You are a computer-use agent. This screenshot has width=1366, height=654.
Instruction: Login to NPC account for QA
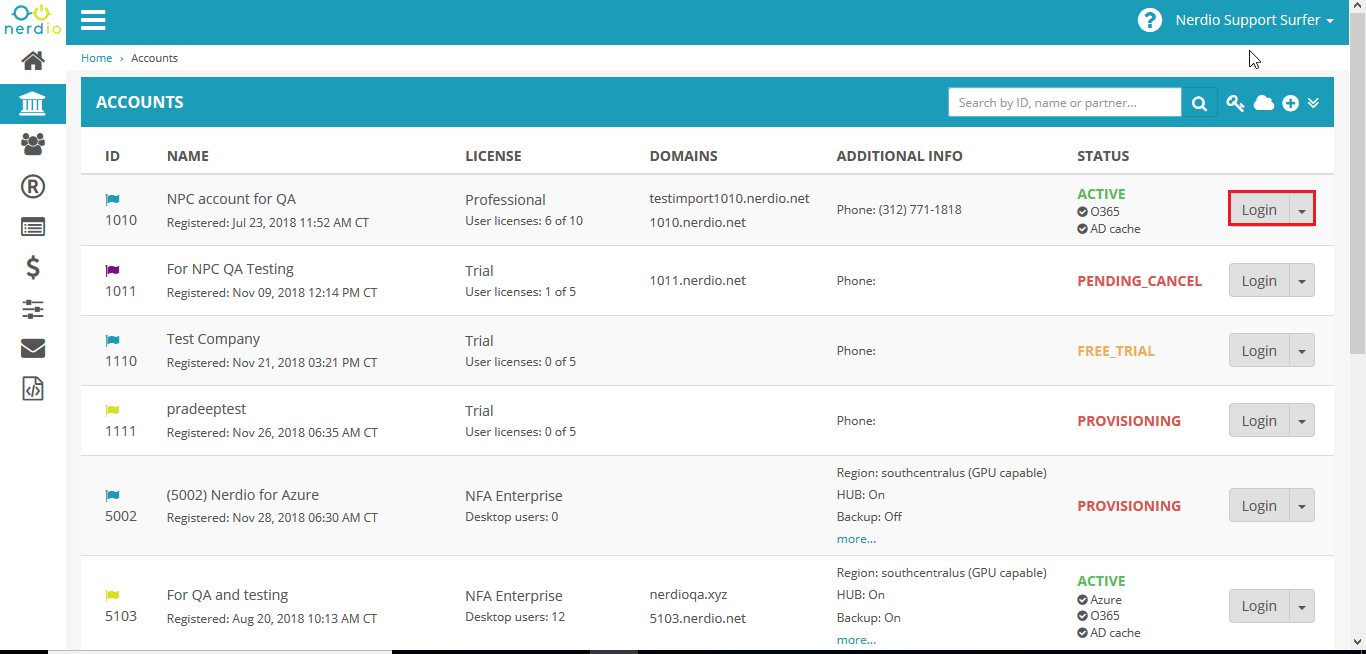(x=1259, y=210)
